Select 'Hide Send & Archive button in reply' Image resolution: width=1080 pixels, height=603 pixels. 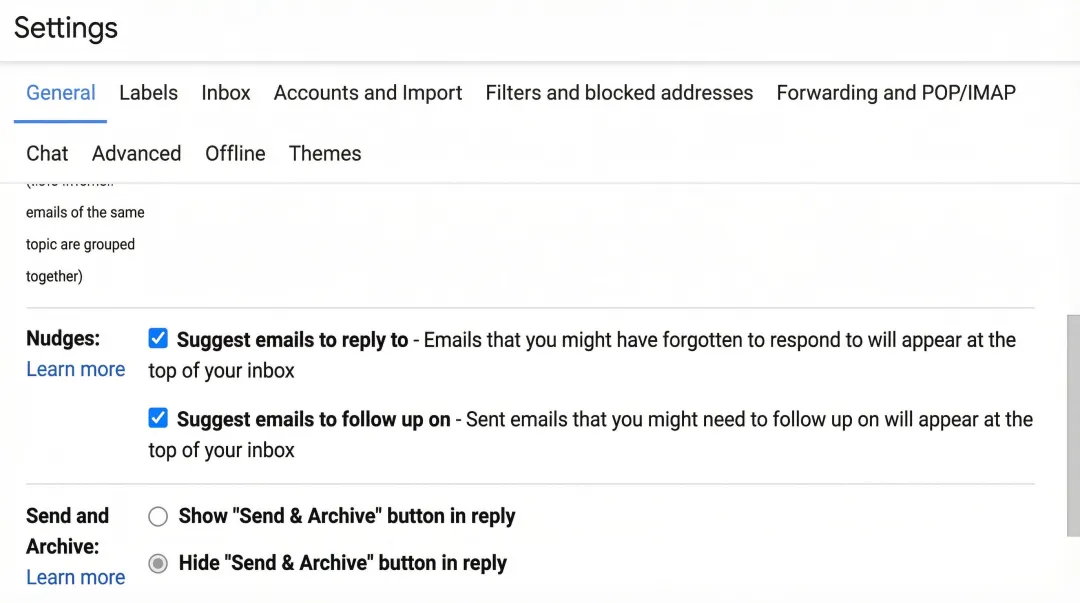click(x=157, y=563)
